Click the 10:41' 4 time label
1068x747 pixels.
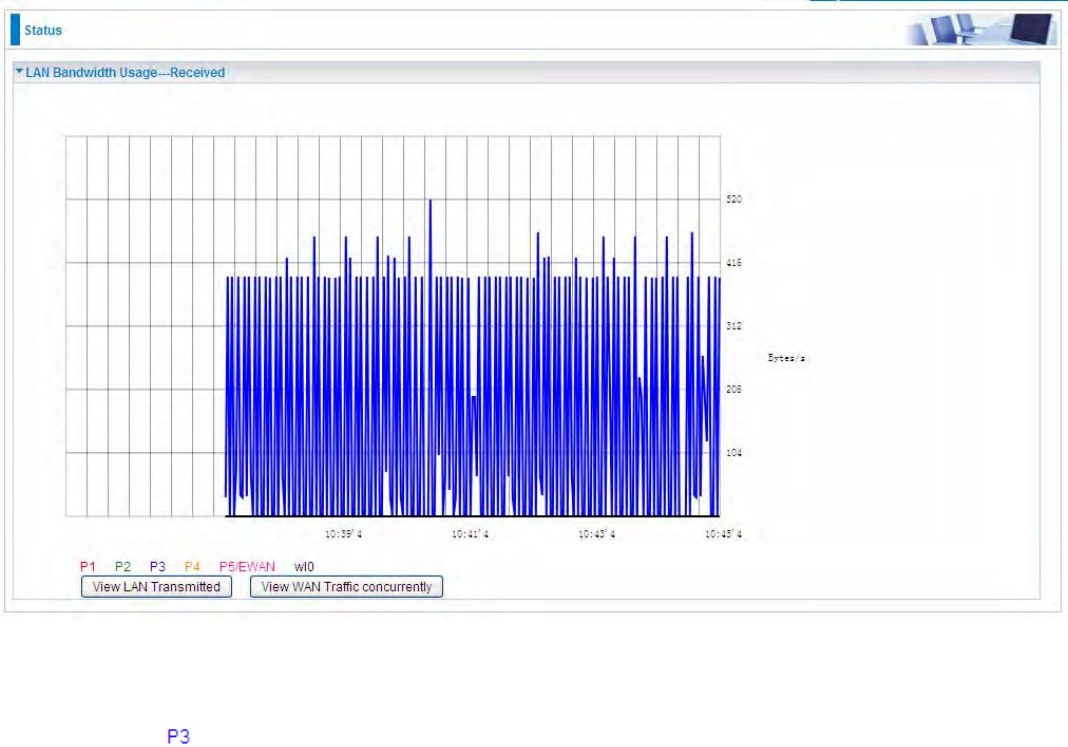click(x=470, y=534)
